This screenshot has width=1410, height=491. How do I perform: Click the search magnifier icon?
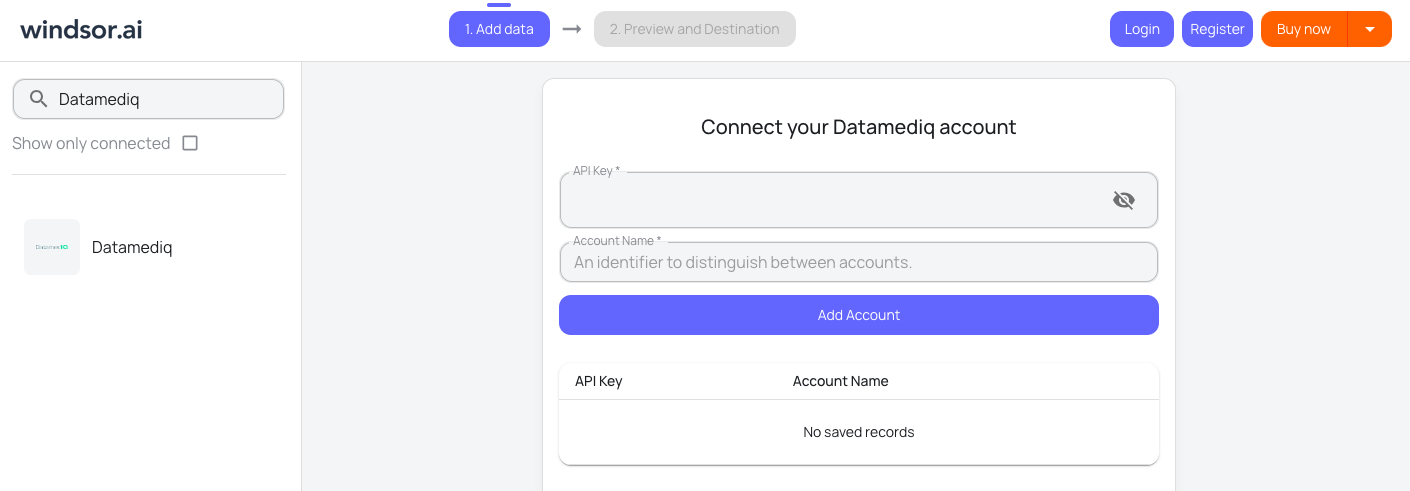pos(39,99)
